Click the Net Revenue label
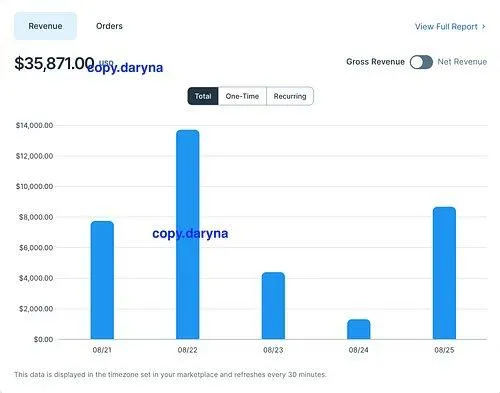 462,62
